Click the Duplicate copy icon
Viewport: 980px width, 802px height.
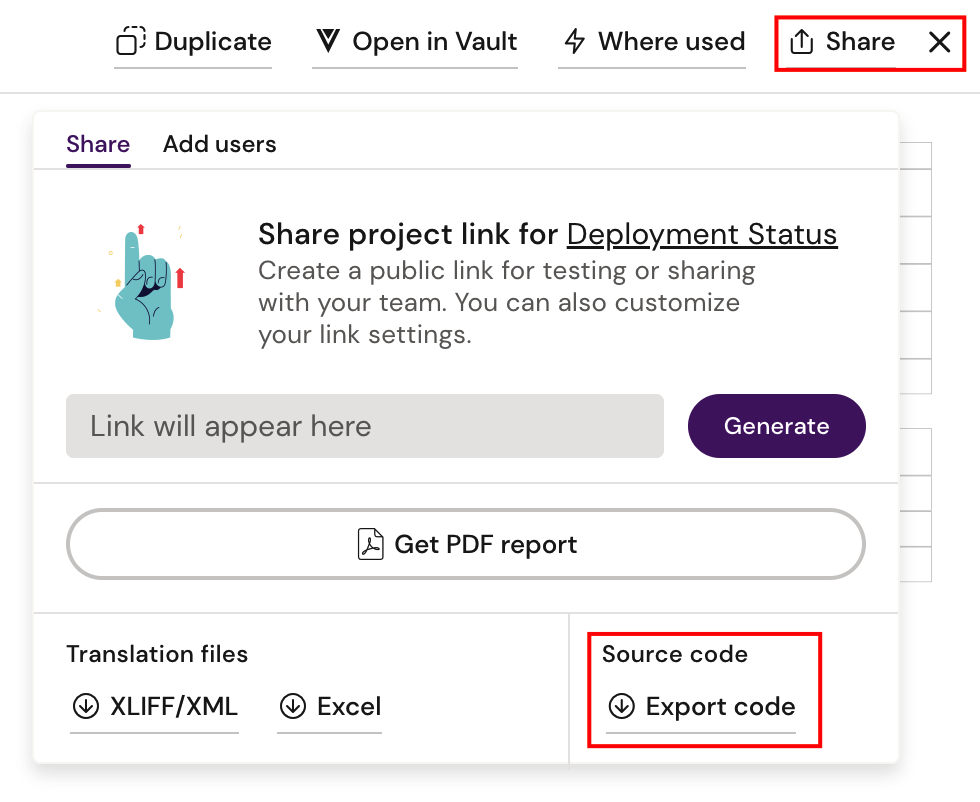click(x=128, y=41)
